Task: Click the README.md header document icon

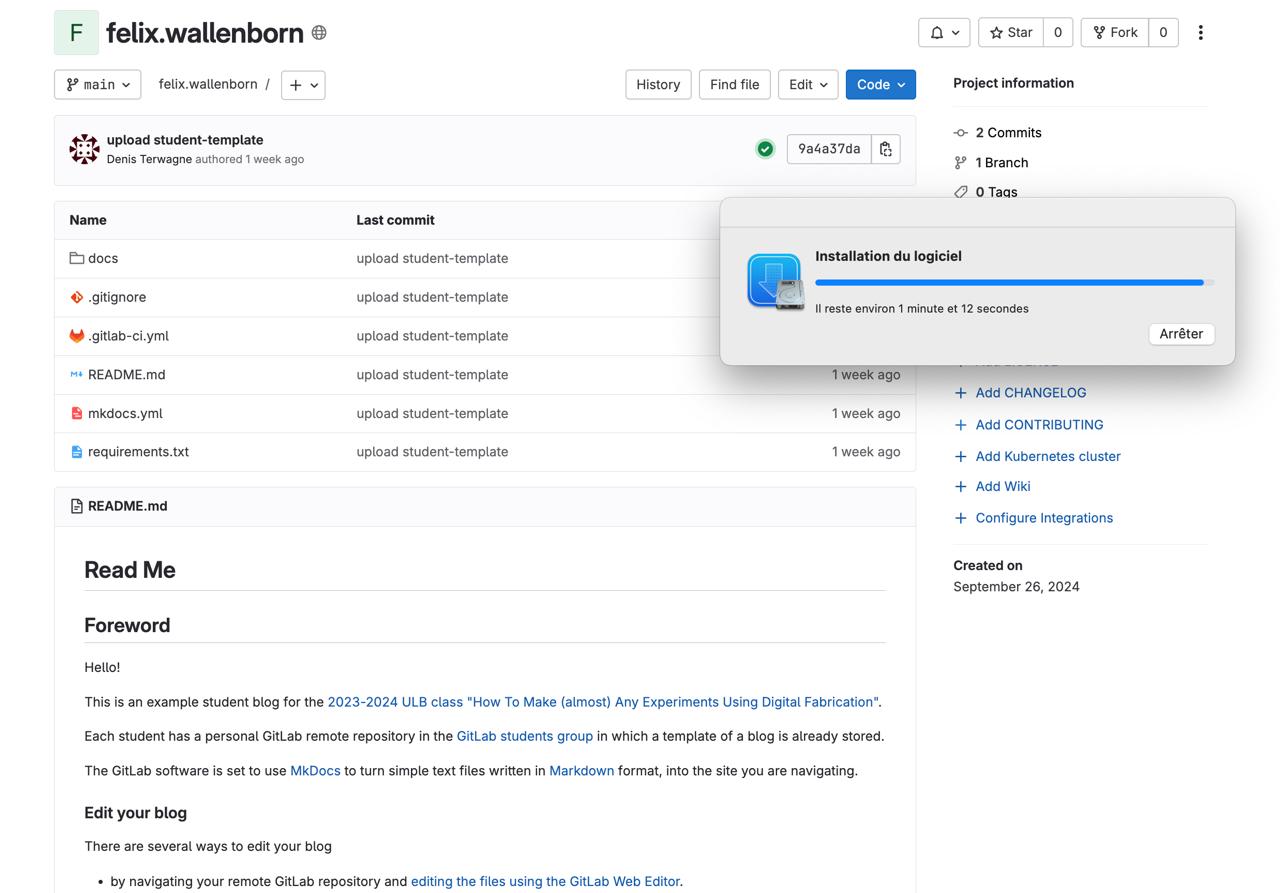Action: click(x=77, y=506)
